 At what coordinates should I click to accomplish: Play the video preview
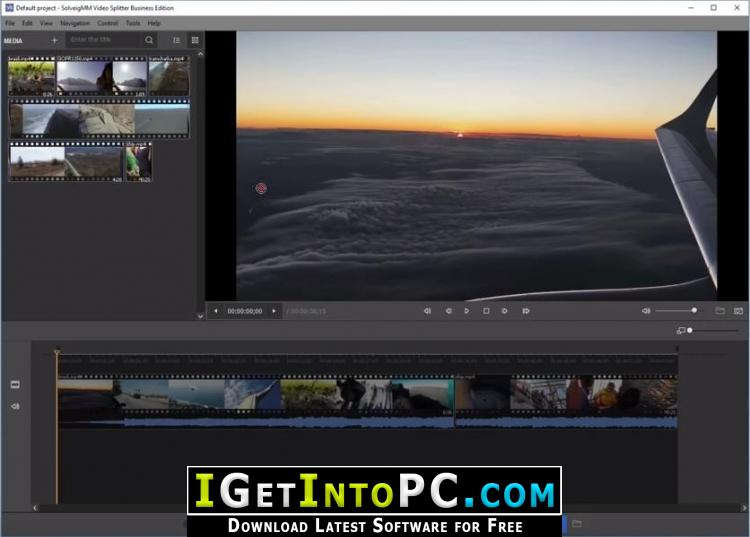pos(467,311)
